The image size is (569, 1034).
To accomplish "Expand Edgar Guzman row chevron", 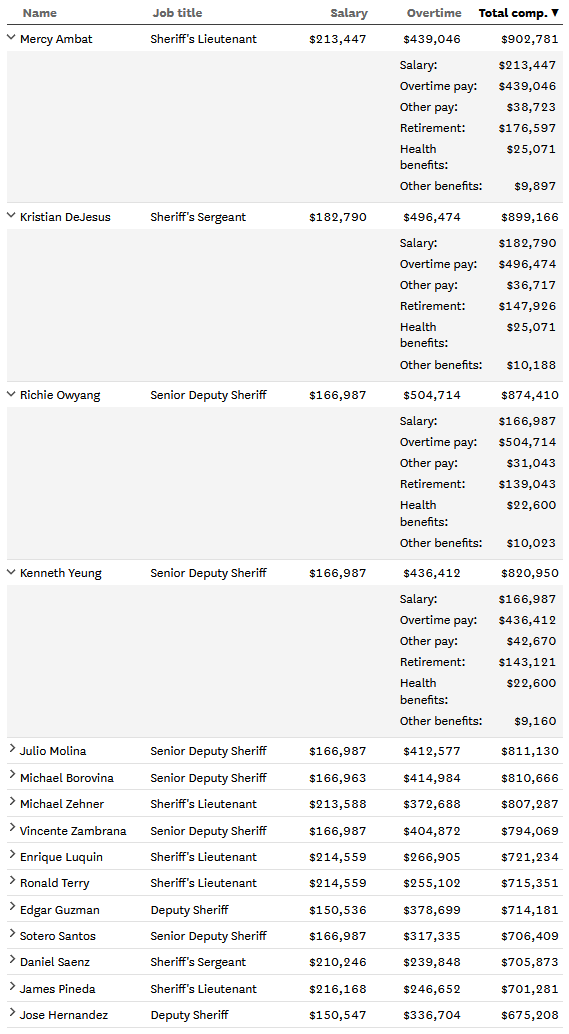I will (12, 907).
